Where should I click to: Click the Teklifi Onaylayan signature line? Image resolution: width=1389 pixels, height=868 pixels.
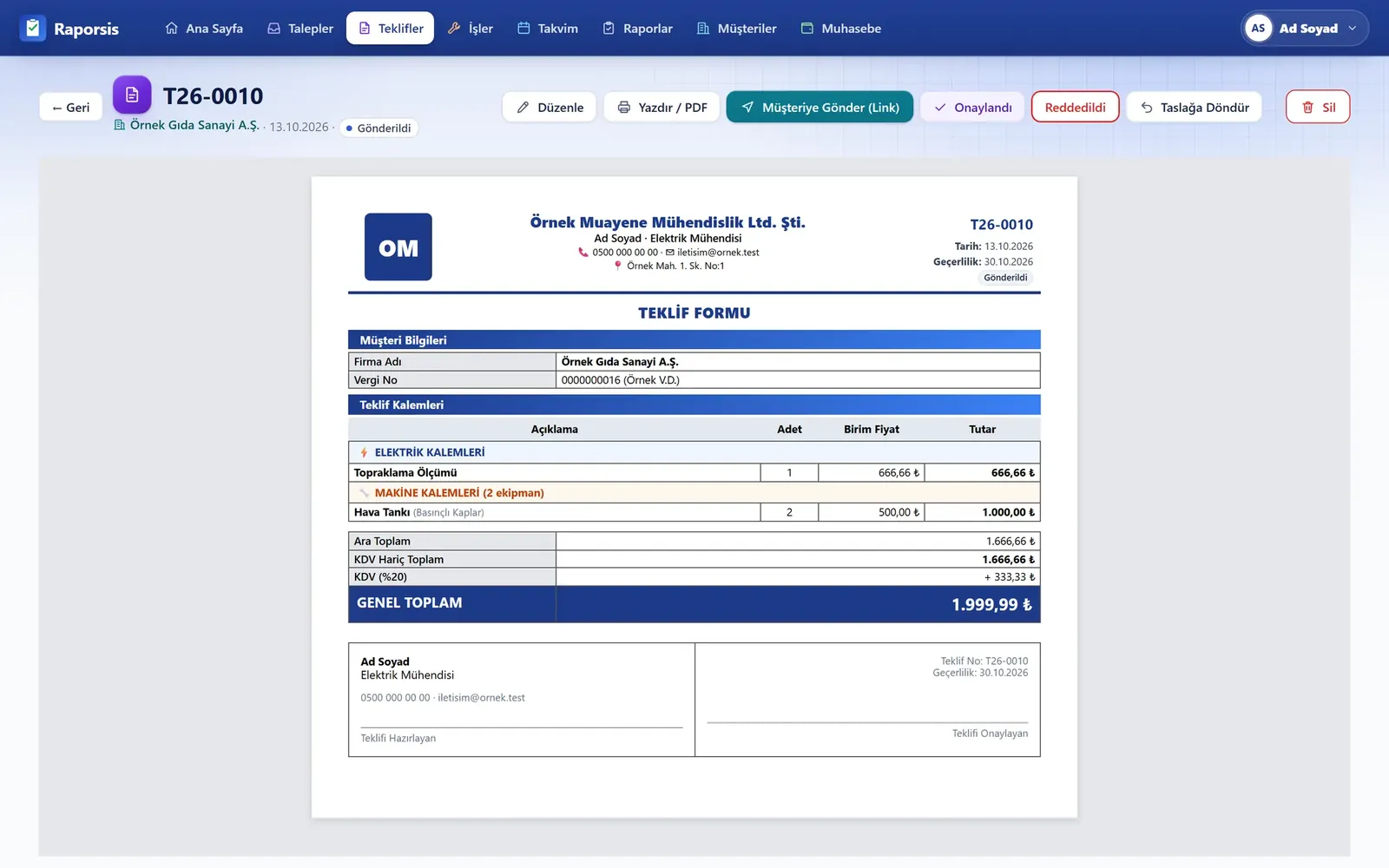click(x=867, y=722)
